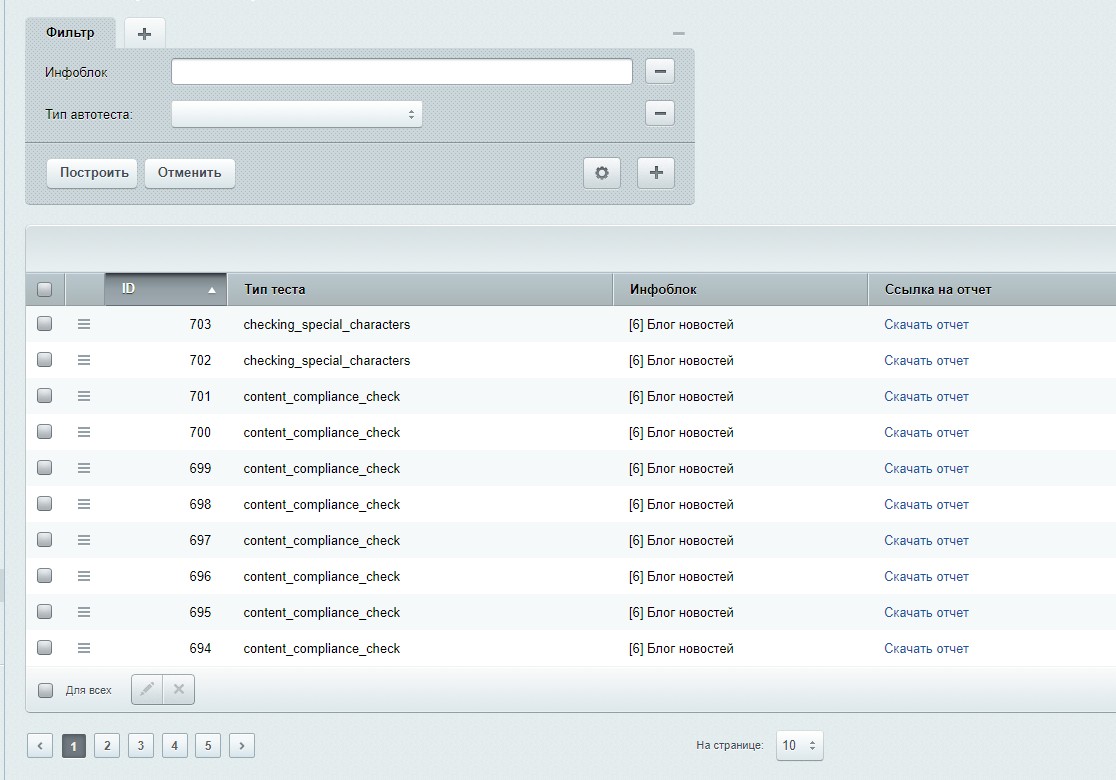Viewport: 1116px width, 780px height.
Task: Remove the Инфоблок filter field
Action: [660, 71]
